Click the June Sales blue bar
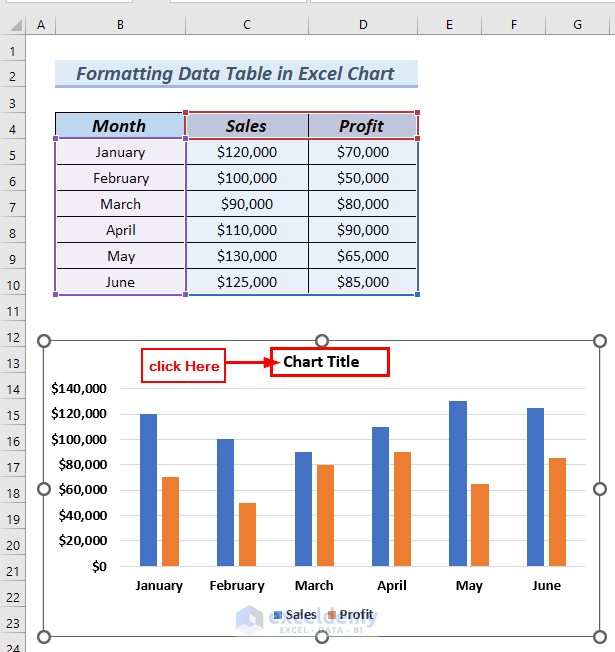615x652 pixels. pyautogui.click(x=535, y=487)
